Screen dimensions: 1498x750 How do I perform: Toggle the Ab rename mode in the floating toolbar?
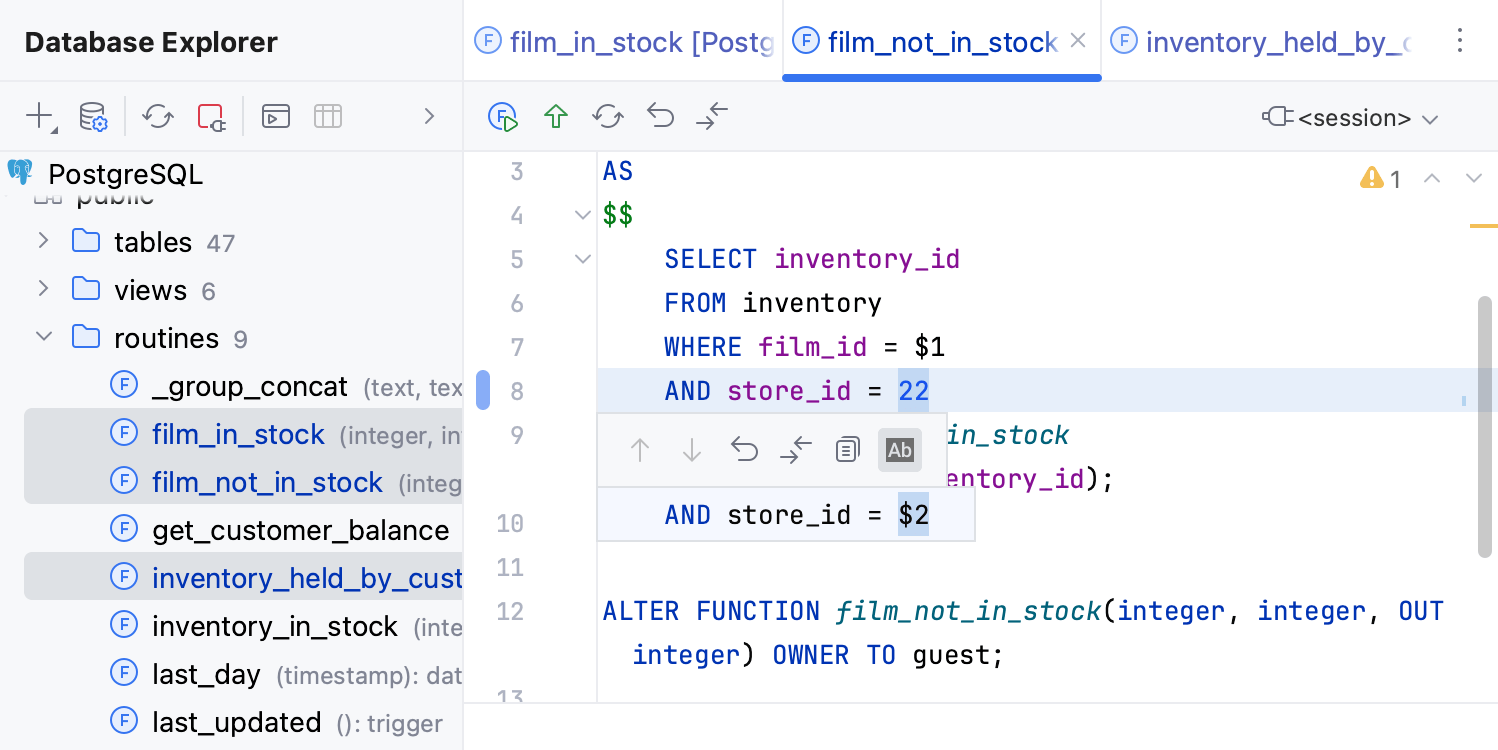(899, 450)
